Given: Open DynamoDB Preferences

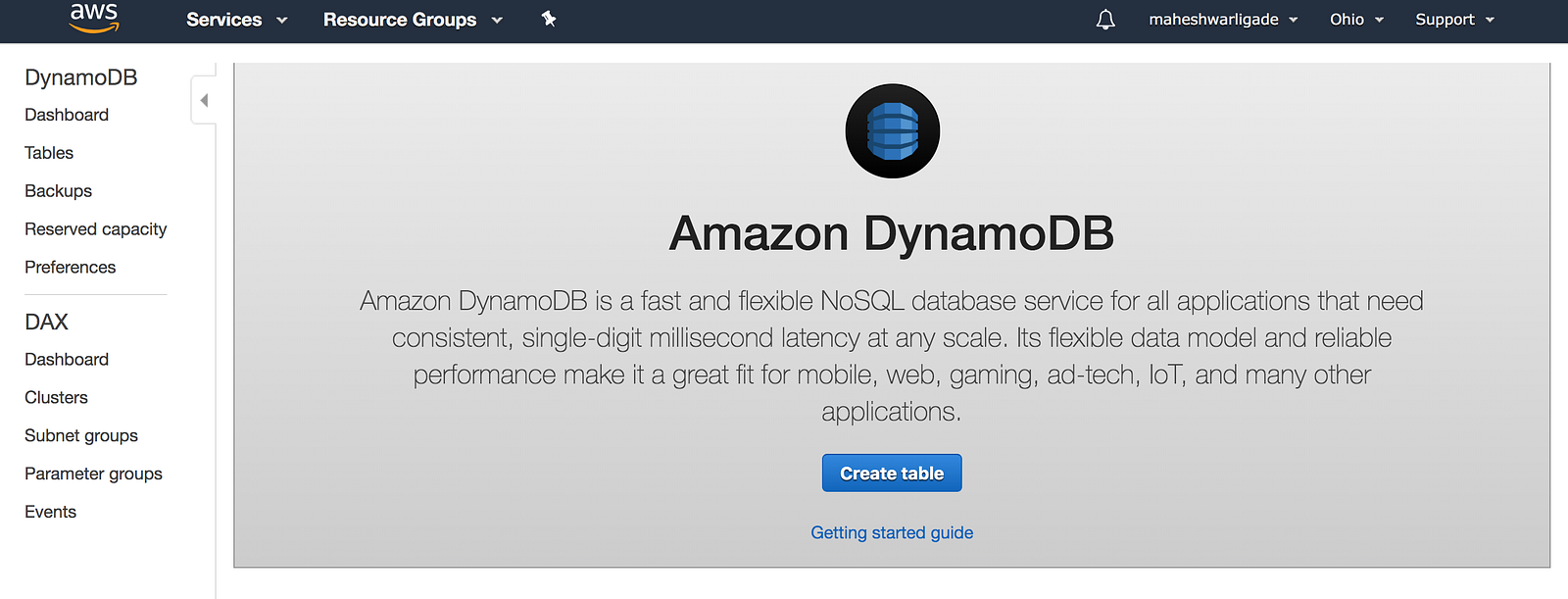Looking at the screenshot, I should [x=71, y=268].
